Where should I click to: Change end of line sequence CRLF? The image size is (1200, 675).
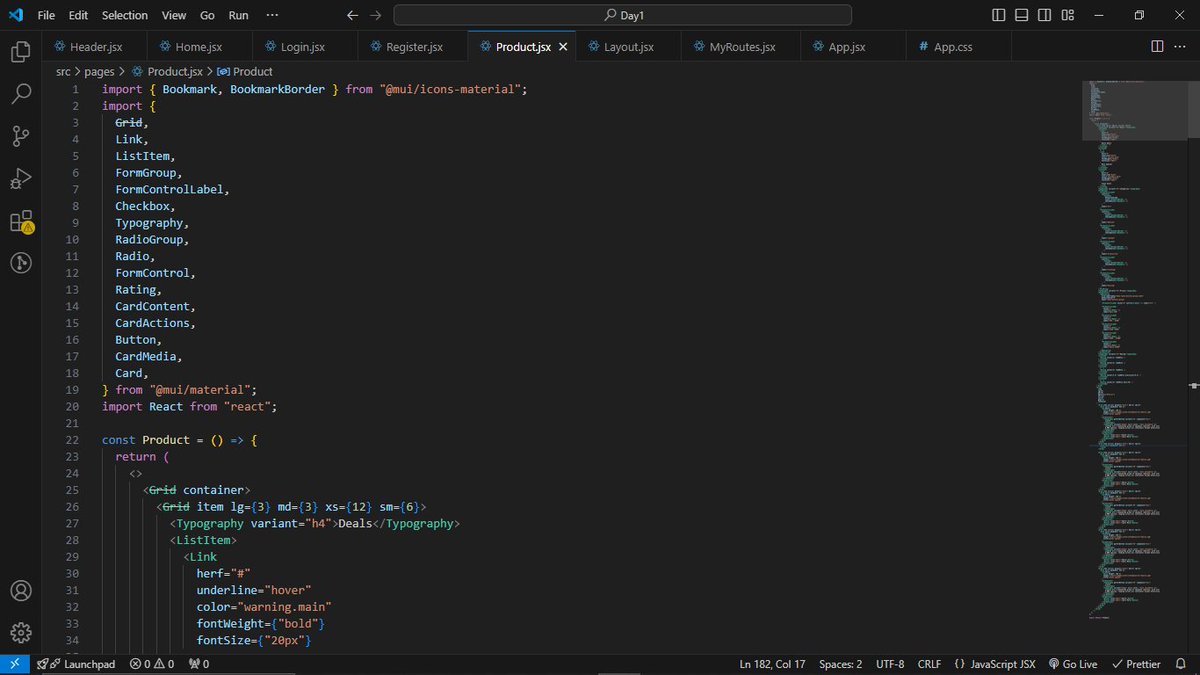point(929,664)
